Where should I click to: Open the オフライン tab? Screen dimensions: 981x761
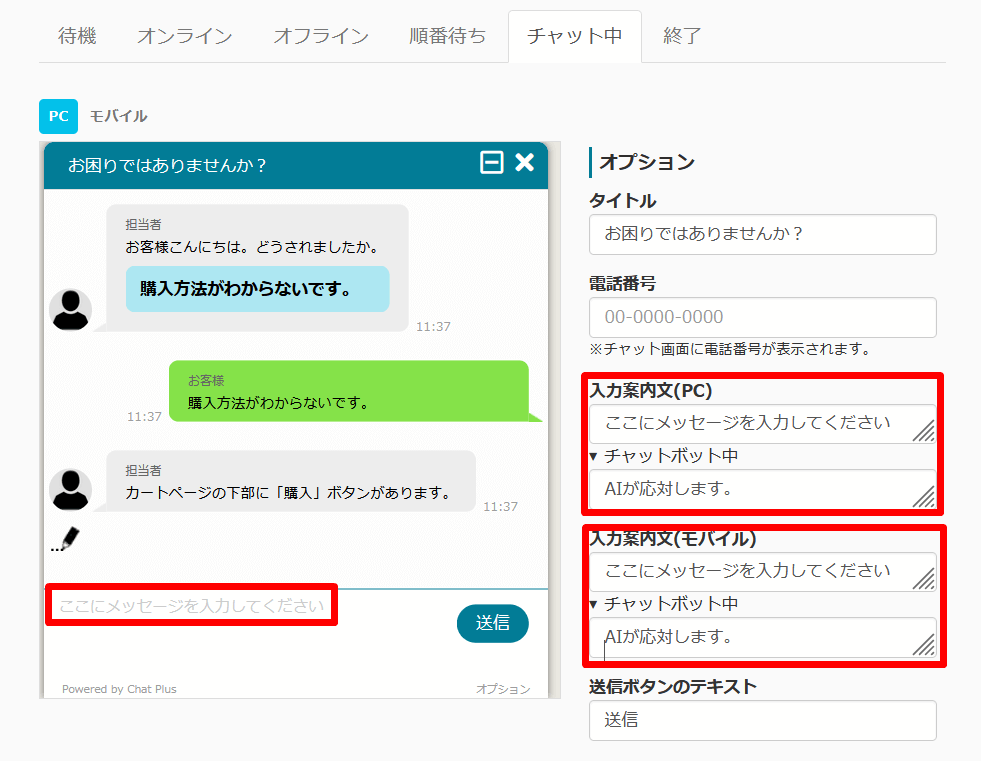tap(321, 36)
